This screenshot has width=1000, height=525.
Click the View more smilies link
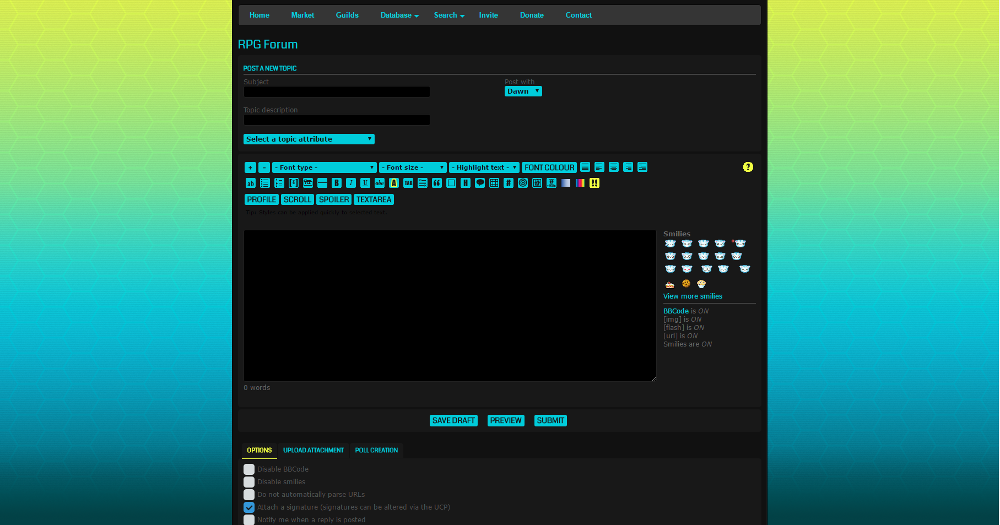tap(692, 296)
